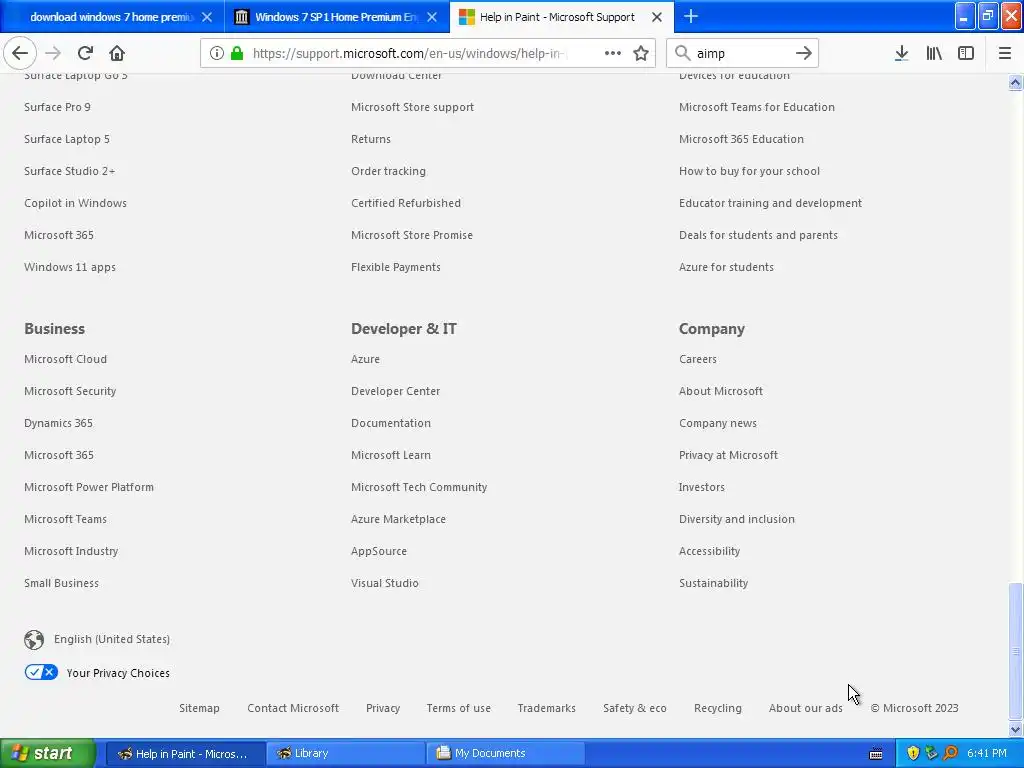Open Dynamics 365 link
Screen dimensions: 1024x768
pos(59,423)
